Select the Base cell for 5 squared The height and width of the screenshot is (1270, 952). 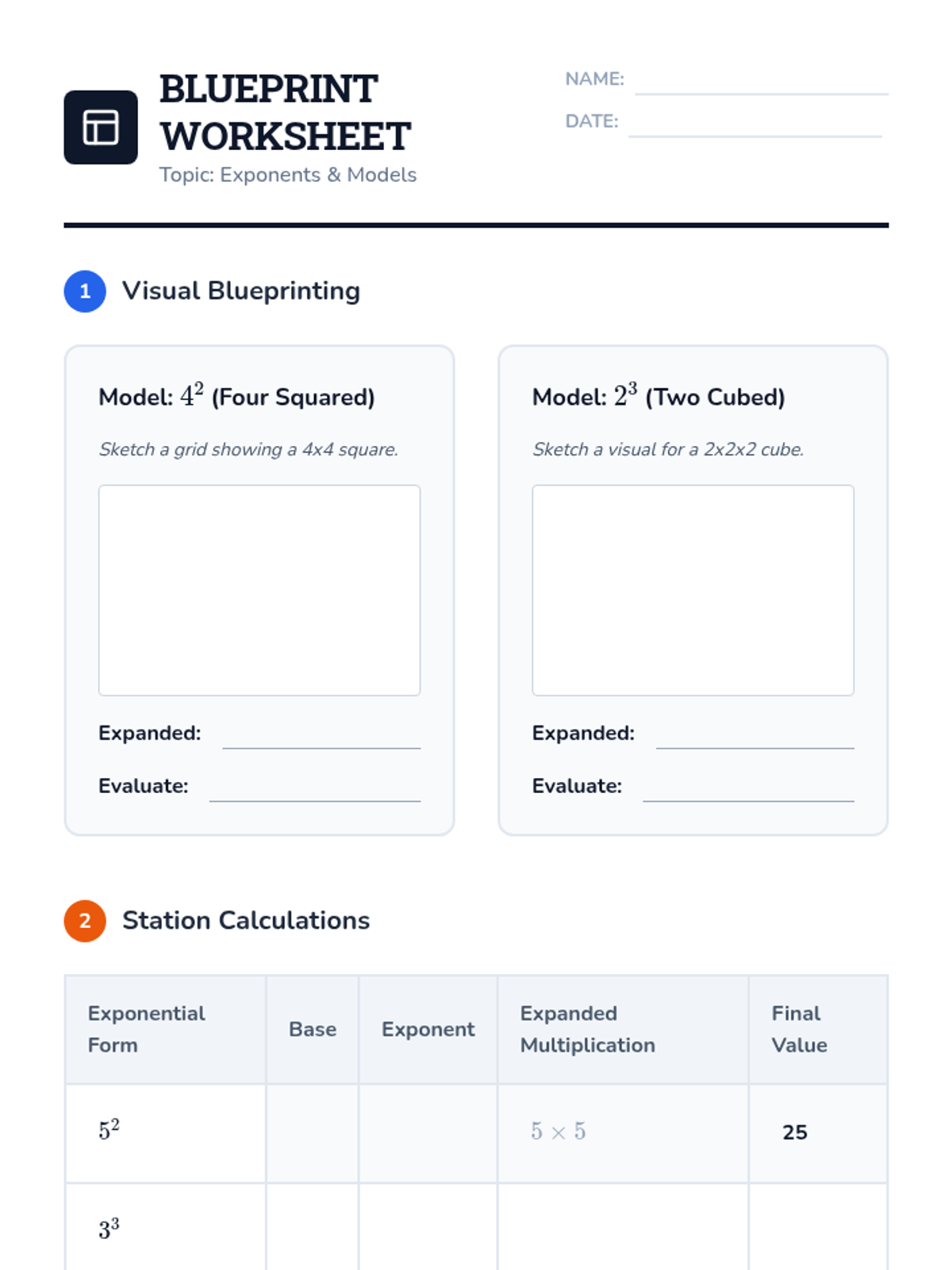[313, 1133]
